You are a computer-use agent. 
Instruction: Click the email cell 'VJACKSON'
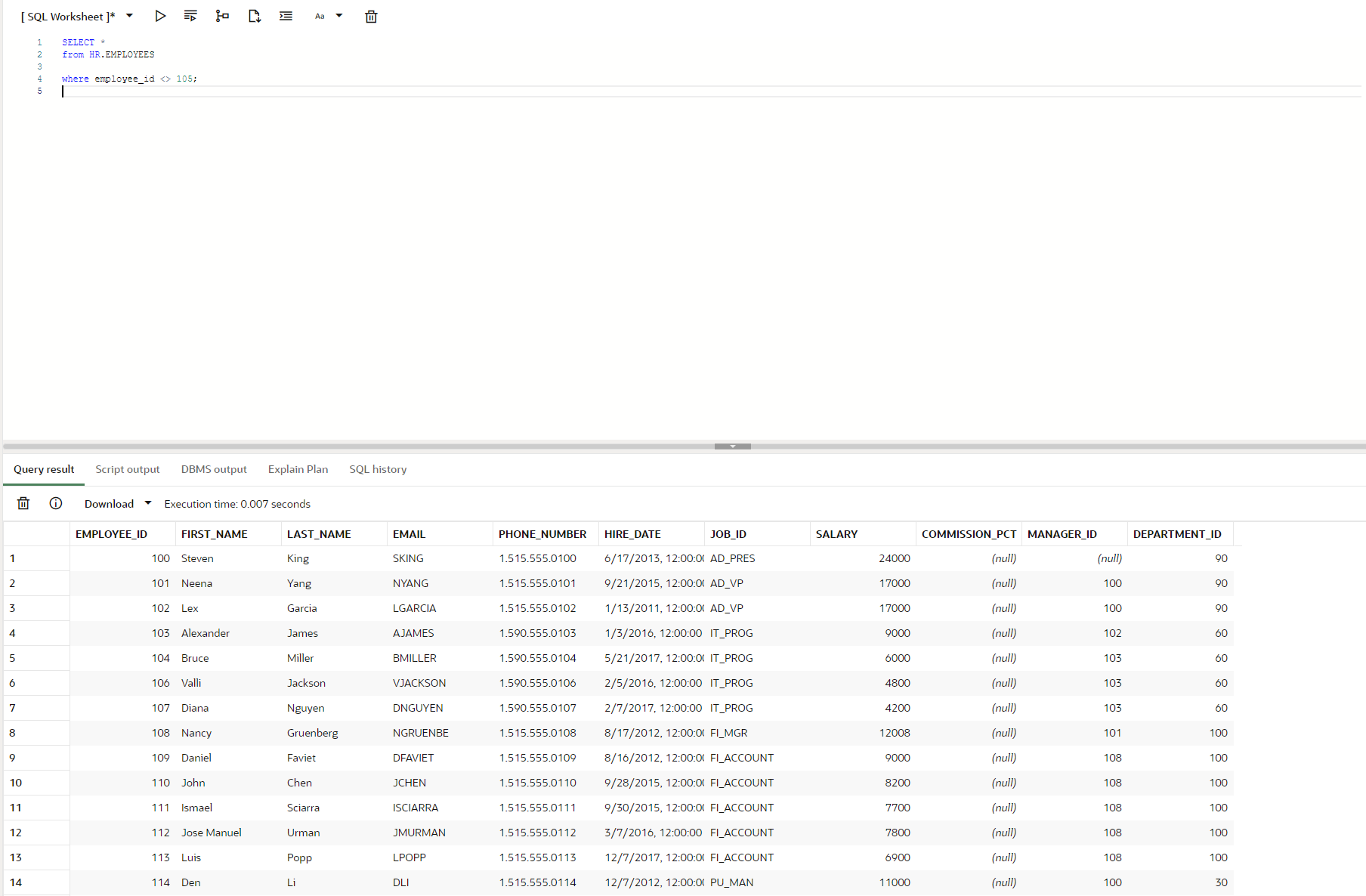click(x=440, y=683)
